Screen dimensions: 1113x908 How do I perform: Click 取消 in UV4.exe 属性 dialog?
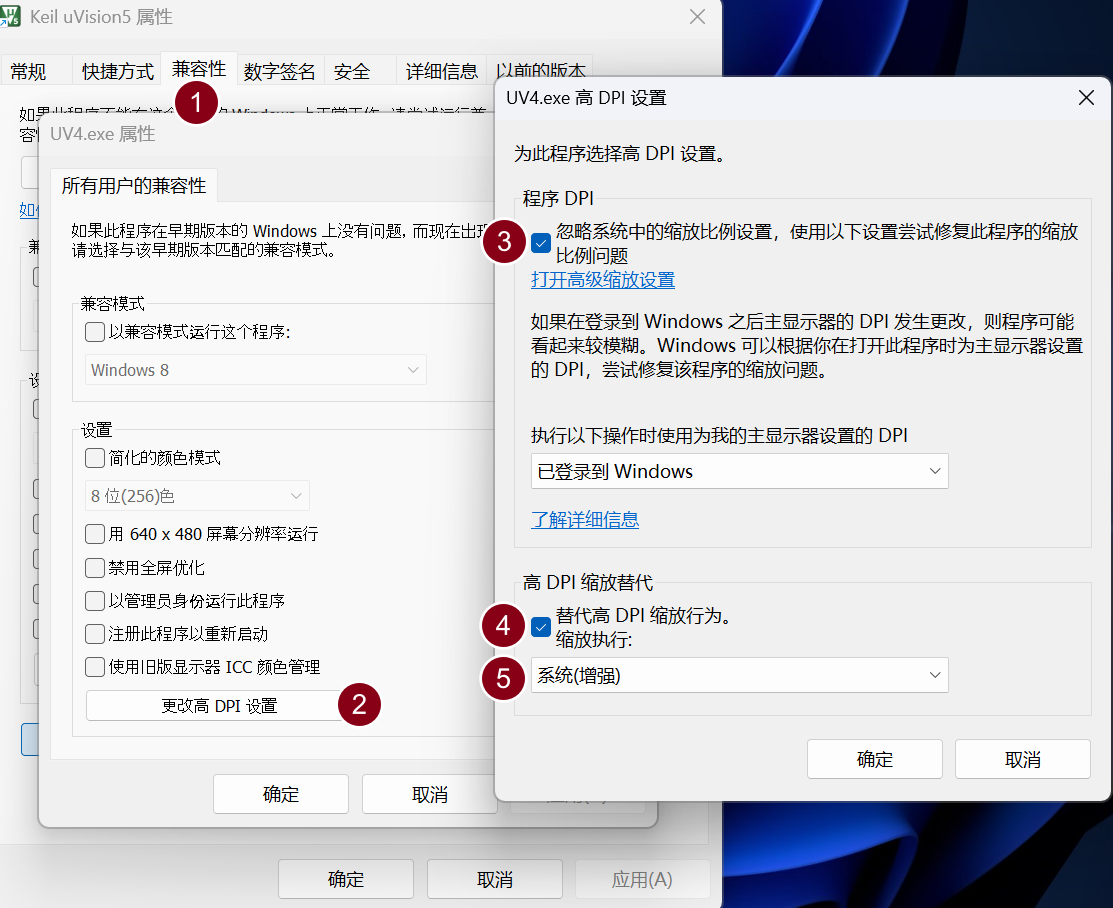pyautogui.click(x=429, y=794)
